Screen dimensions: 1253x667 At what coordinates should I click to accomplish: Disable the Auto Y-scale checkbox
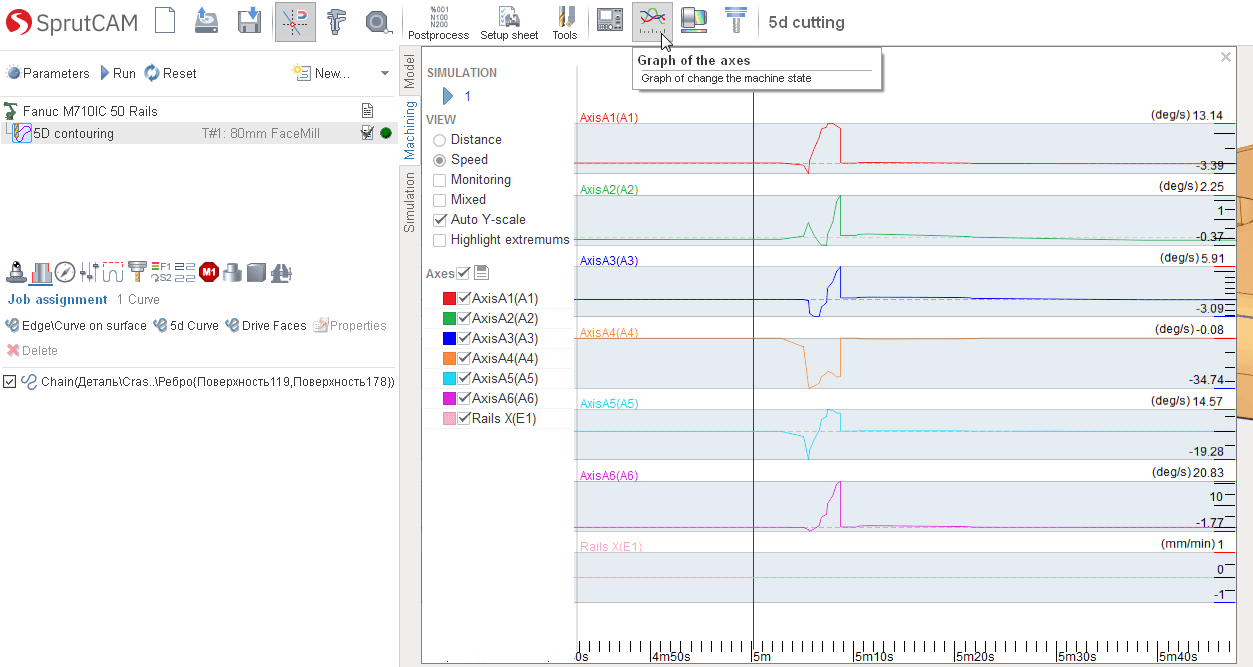click(440, 220)
